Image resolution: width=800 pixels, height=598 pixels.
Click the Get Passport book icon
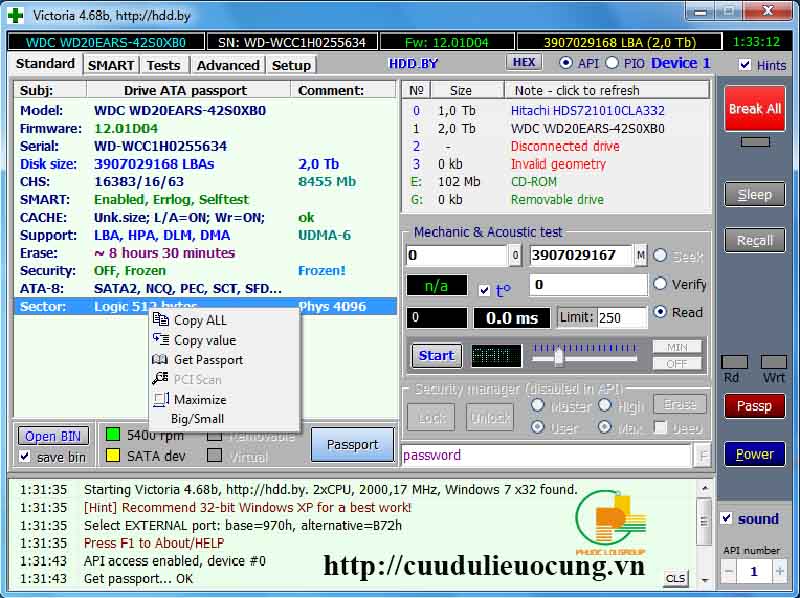click(160, 360)
